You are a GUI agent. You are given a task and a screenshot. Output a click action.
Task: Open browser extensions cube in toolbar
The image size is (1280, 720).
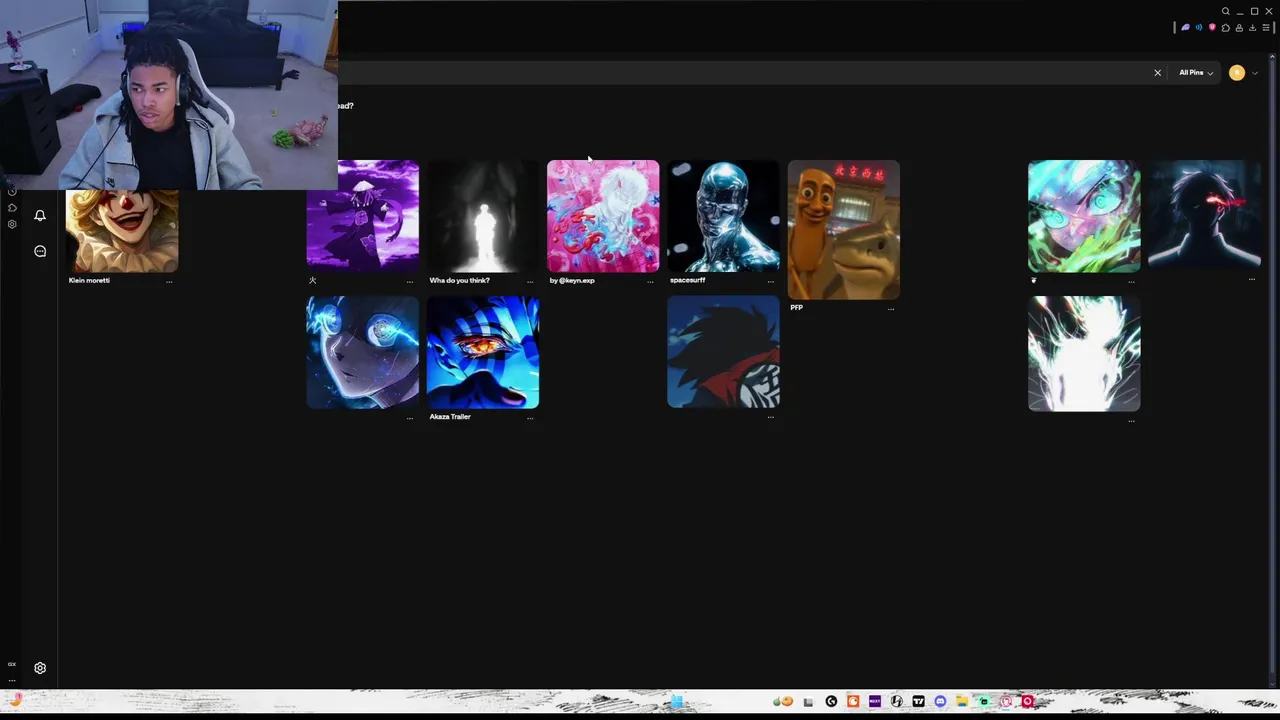coord(1226,27)
